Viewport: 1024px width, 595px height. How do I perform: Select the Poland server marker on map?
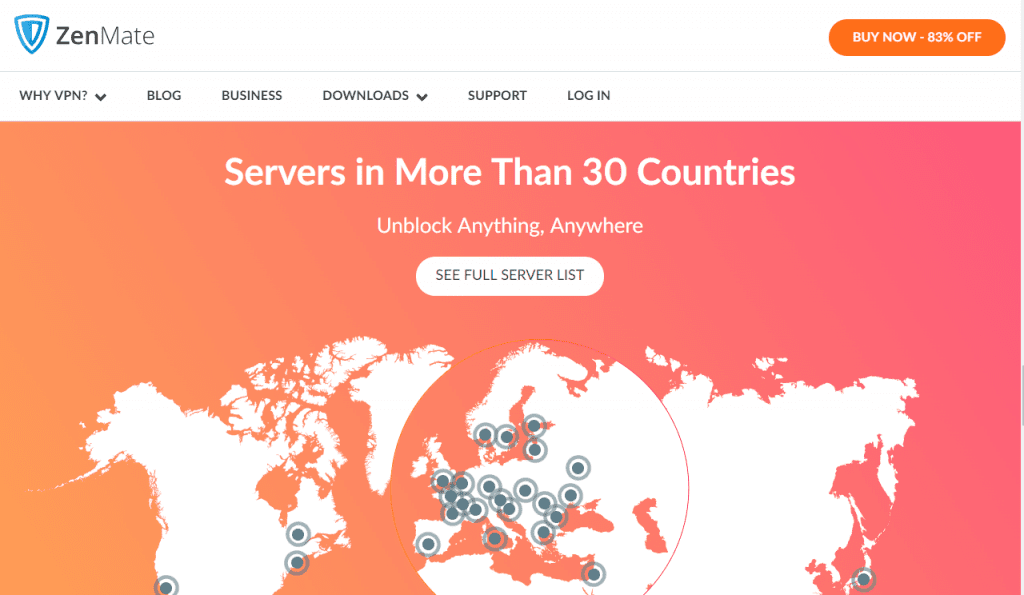[x=525, y=489]
